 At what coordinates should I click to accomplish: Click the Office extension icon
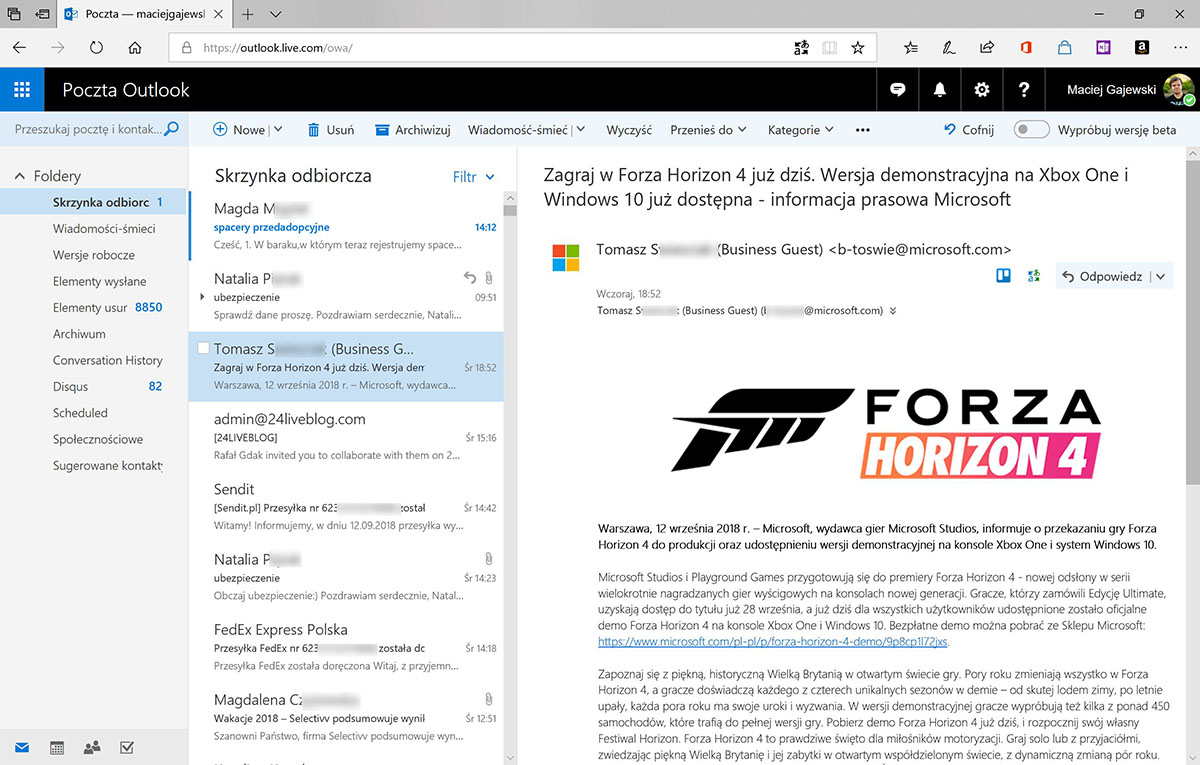(1026, 47)
